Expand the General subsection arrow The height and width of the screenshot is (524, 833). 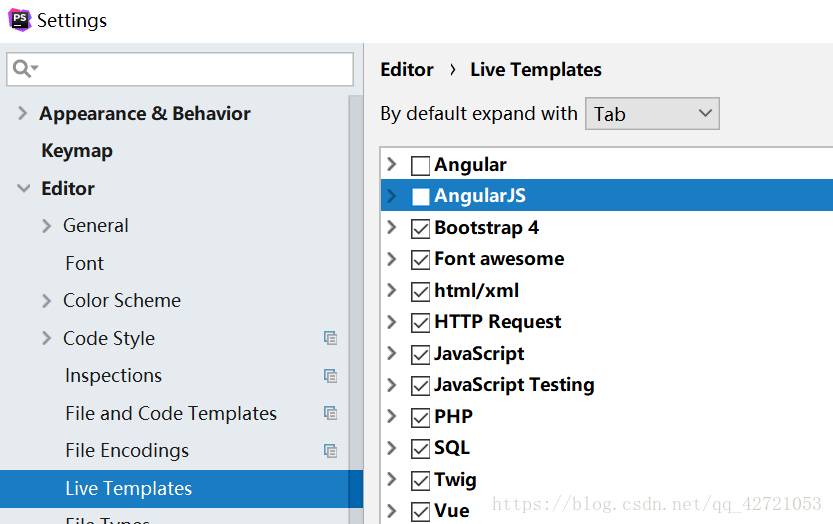(47, 226)
